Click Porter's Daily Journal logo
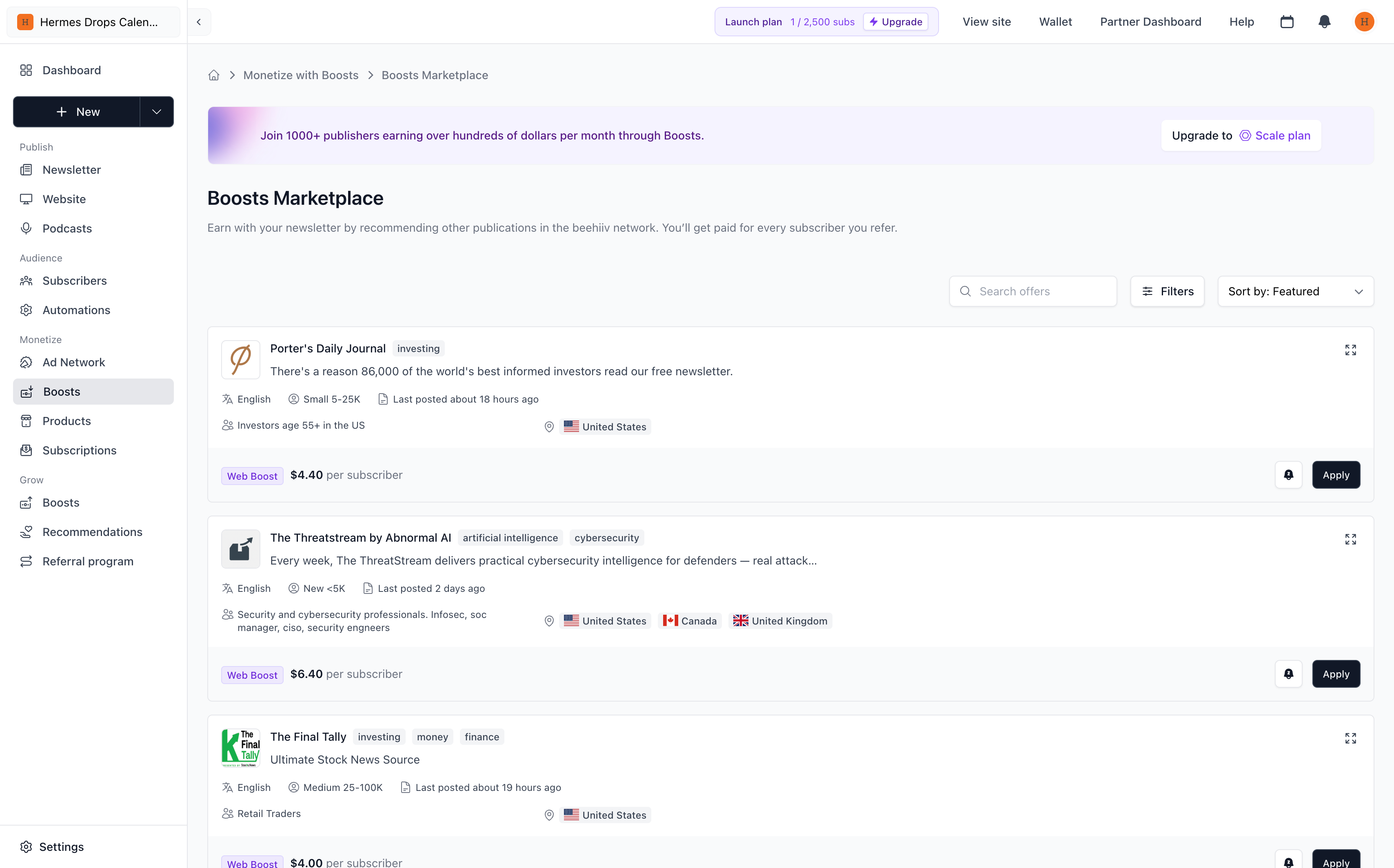1394x868 pixels. pos(241,359)
